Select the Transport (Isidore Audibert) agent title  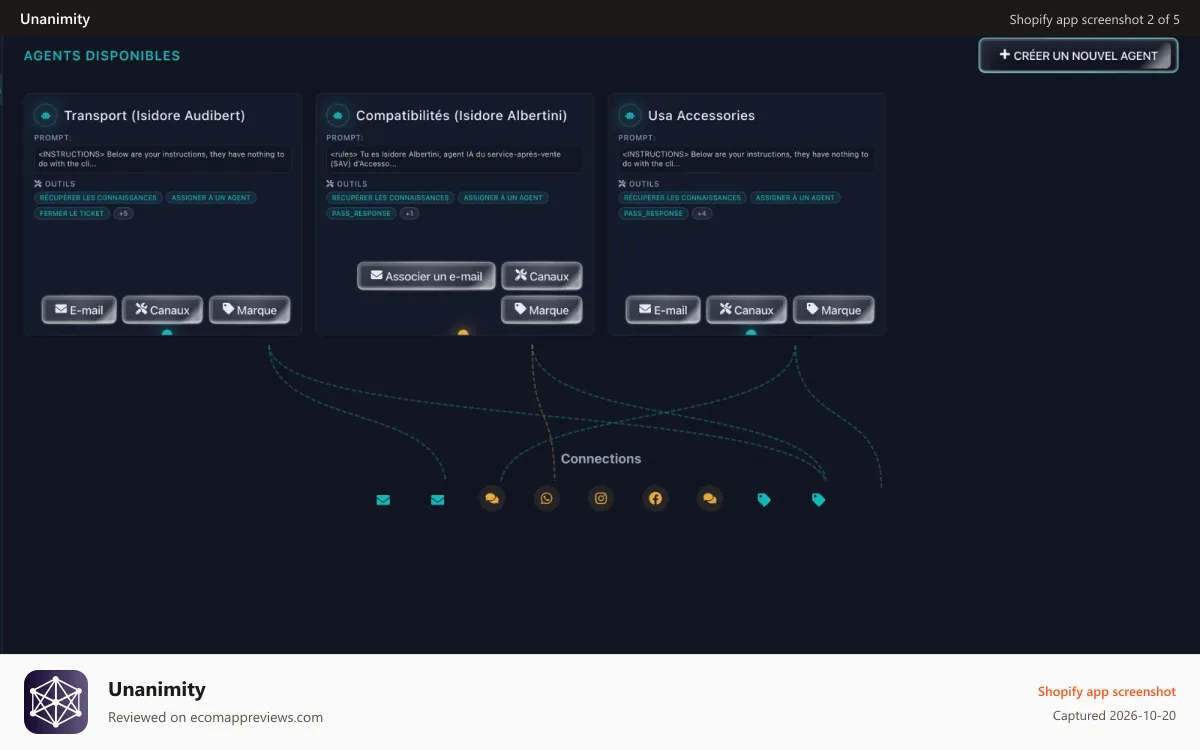(155, 115)
